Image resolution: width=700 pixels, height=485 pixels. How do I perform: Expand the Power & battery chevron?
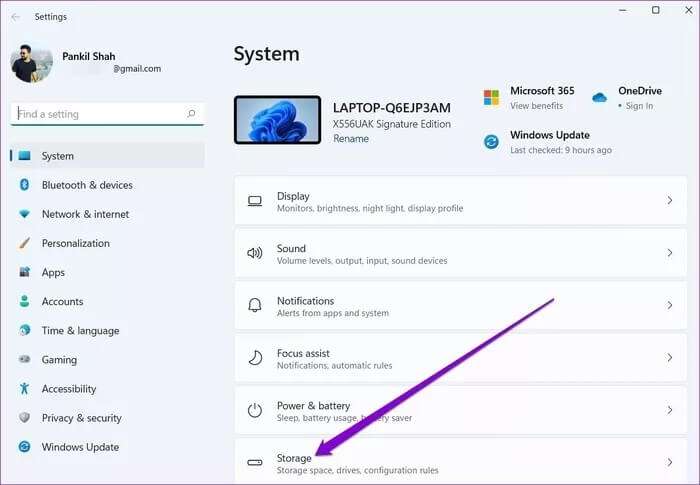(x=670, y=410)
